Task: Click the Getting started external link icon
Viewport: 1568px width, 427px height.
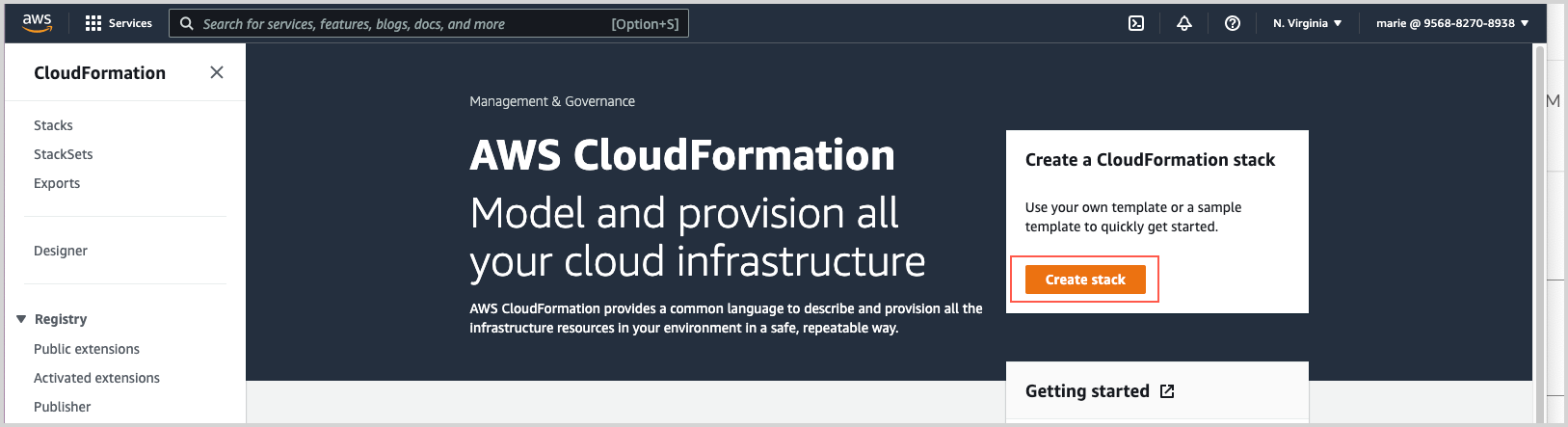Action: tap(1167, 391)
